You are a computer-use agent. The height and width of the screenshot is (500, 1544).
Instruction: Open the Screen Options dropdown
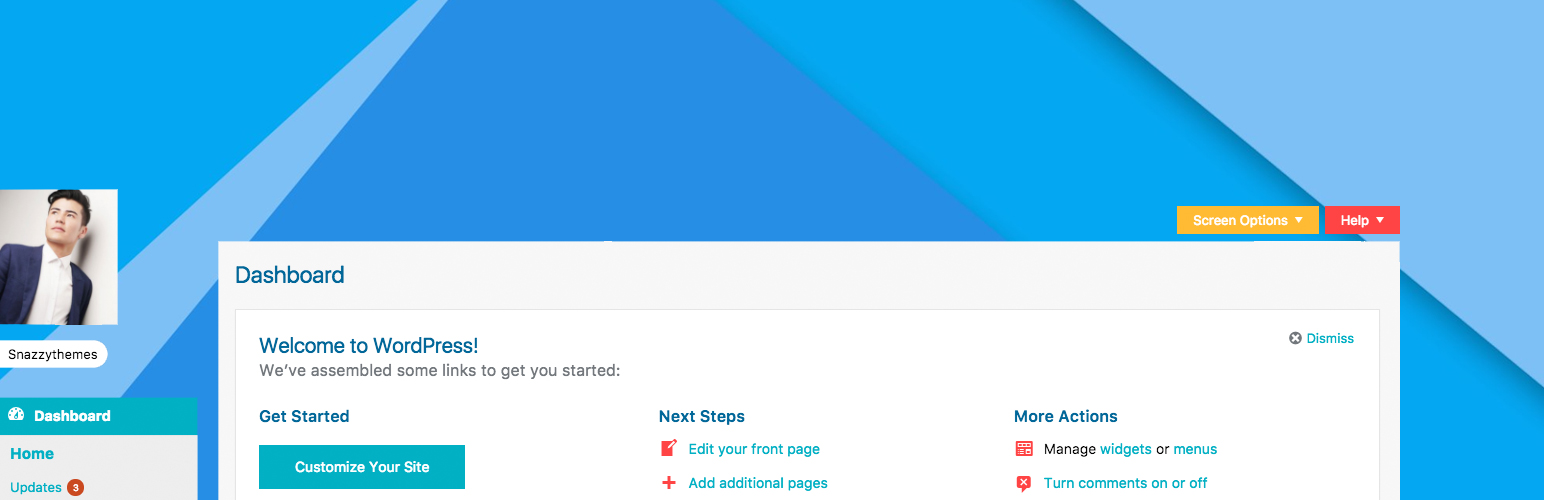coord(1248,220)
